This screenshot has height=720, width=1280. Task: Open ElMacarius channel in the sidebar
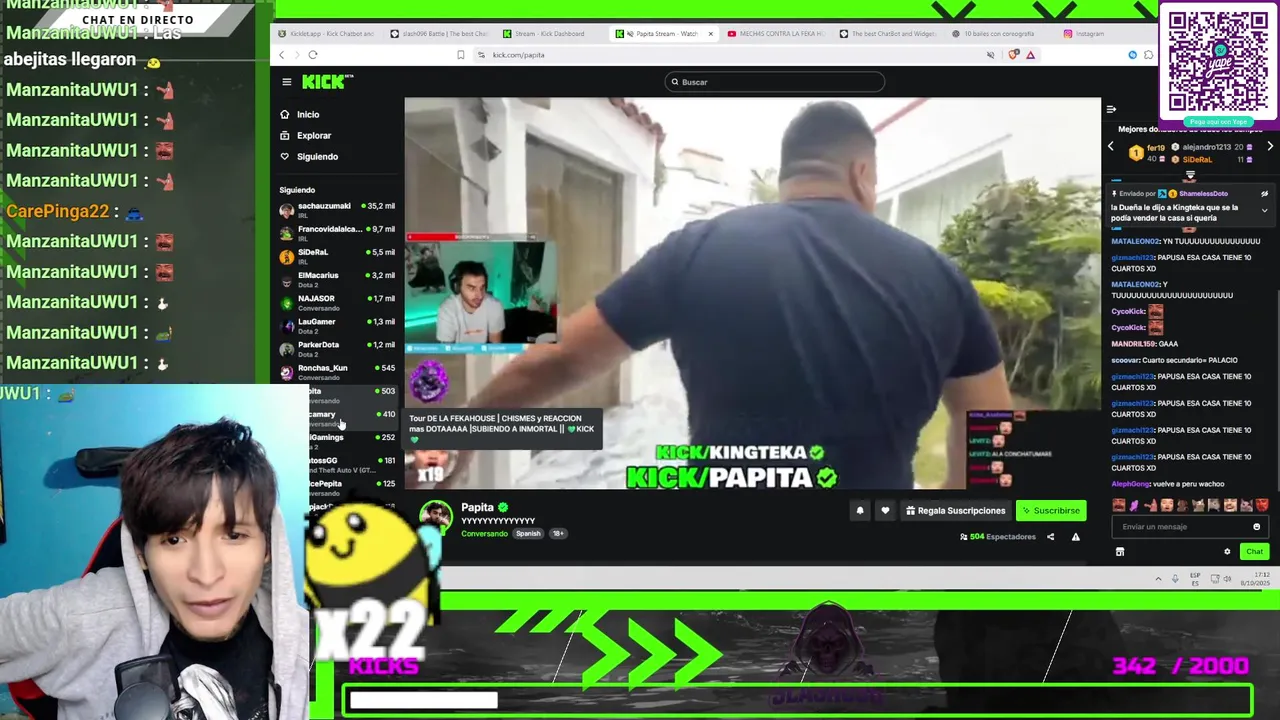[337, 279]
